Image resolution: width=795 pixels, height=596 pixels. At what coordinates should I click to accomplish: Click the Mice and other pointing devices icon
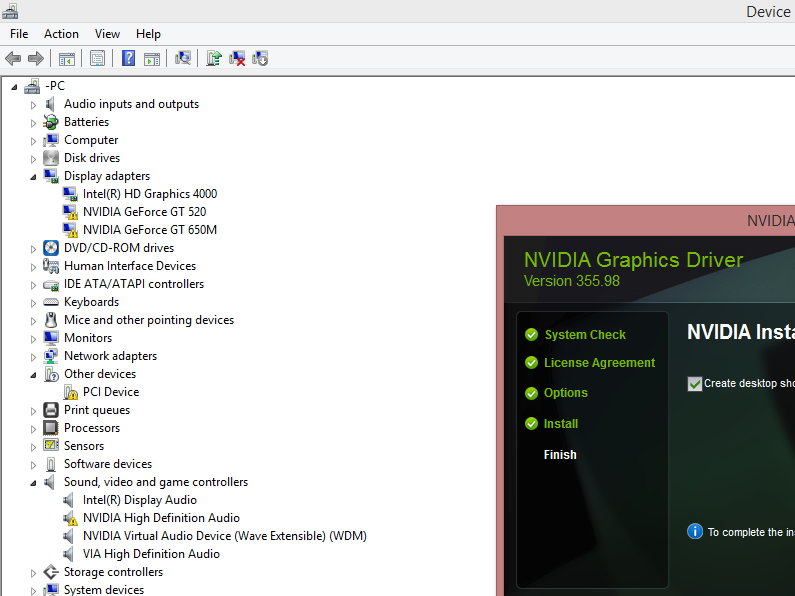(51, 320)
